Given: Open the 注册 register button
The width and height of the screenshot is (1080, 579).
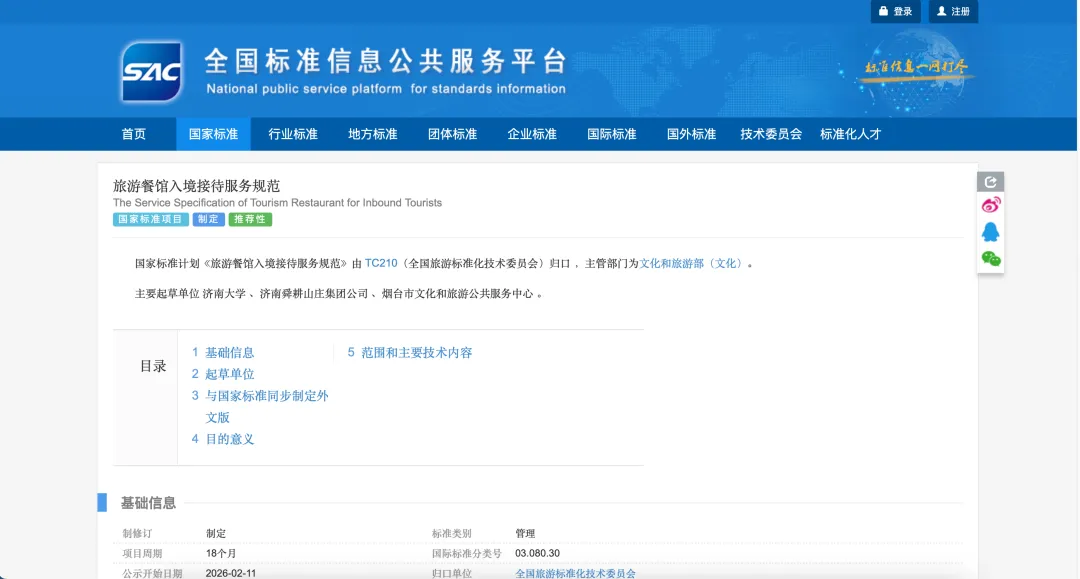Looking at the screenshot, I should (x=953, y=11).
